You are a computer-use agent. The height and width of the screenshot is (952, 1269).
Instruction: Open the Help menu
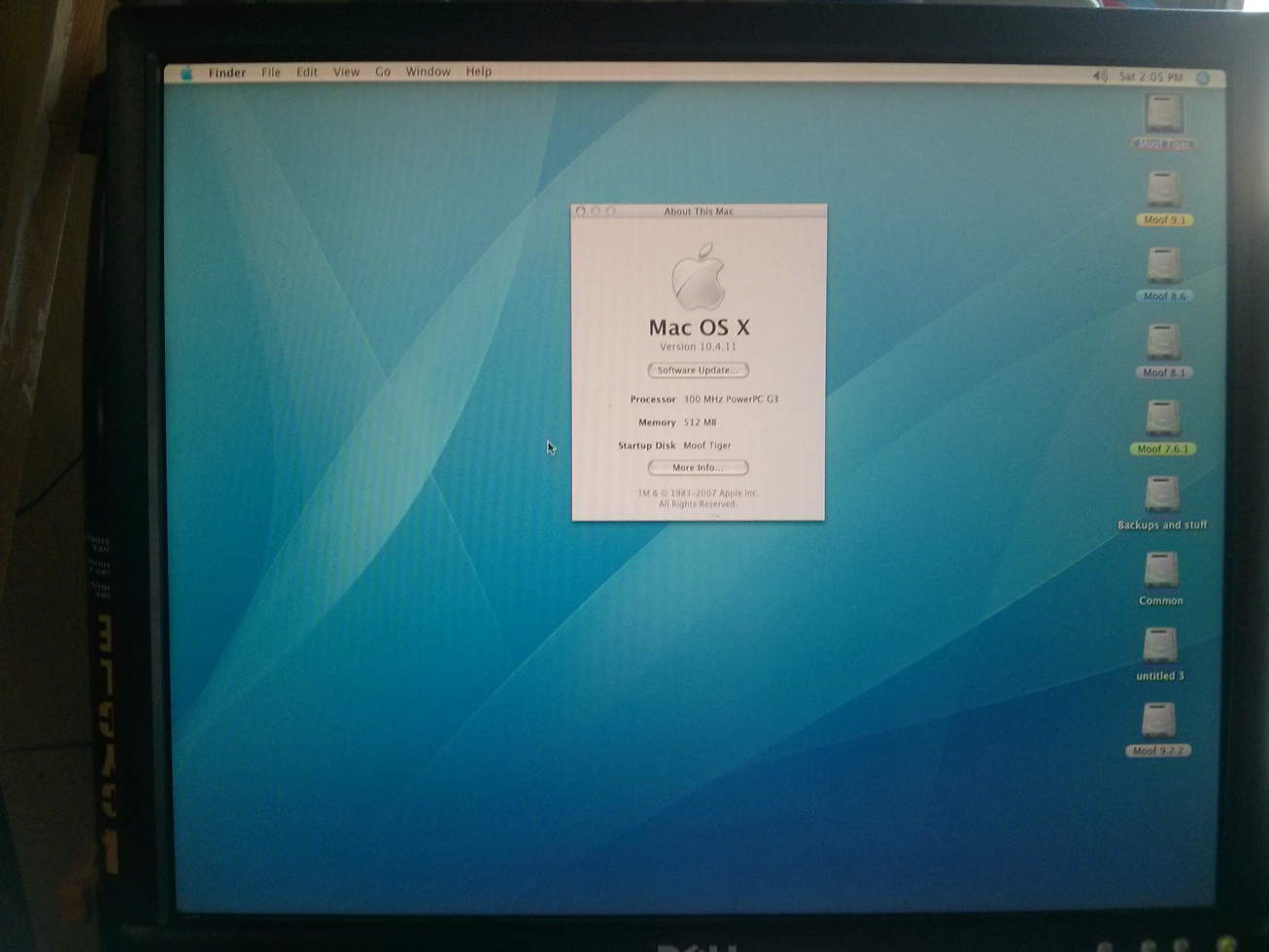(x=478, y=72)
